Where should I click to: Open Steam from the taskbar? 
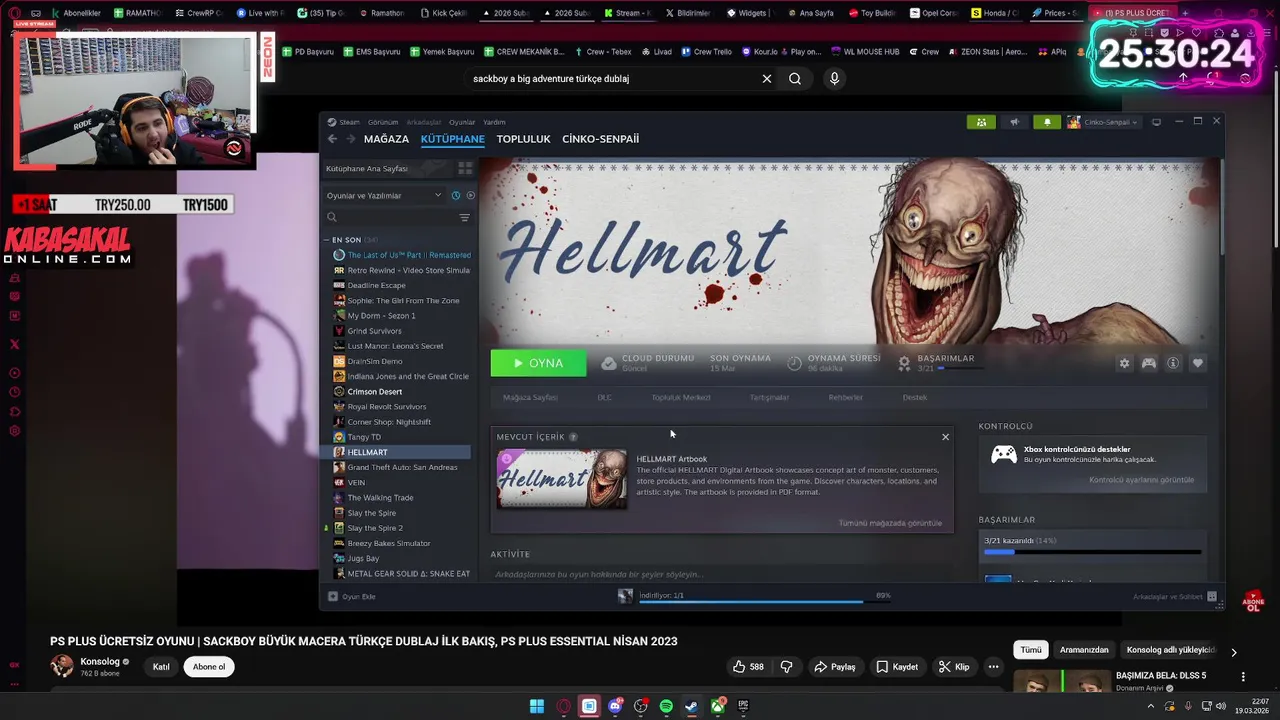tap(692, 706)
